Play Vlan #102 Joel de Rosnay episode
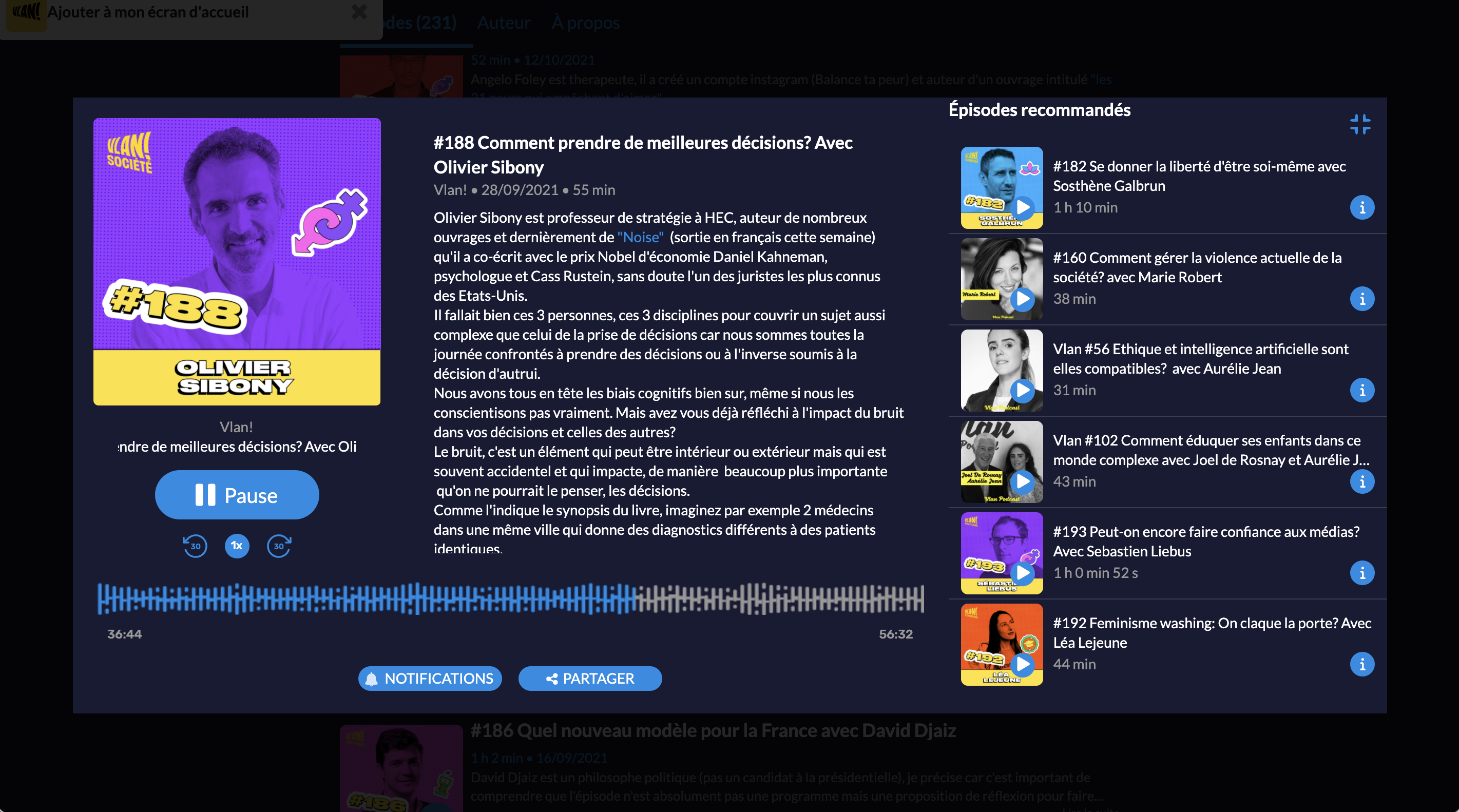This screenshot has width=1459, height=812. coord(1022,481)
